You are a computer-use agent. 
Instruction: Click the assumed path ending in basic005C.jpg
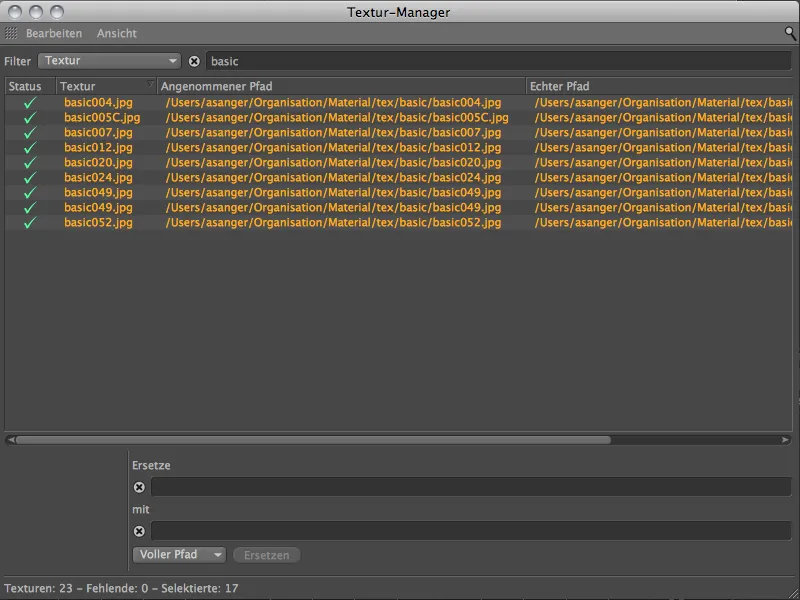tap(337, 118)
